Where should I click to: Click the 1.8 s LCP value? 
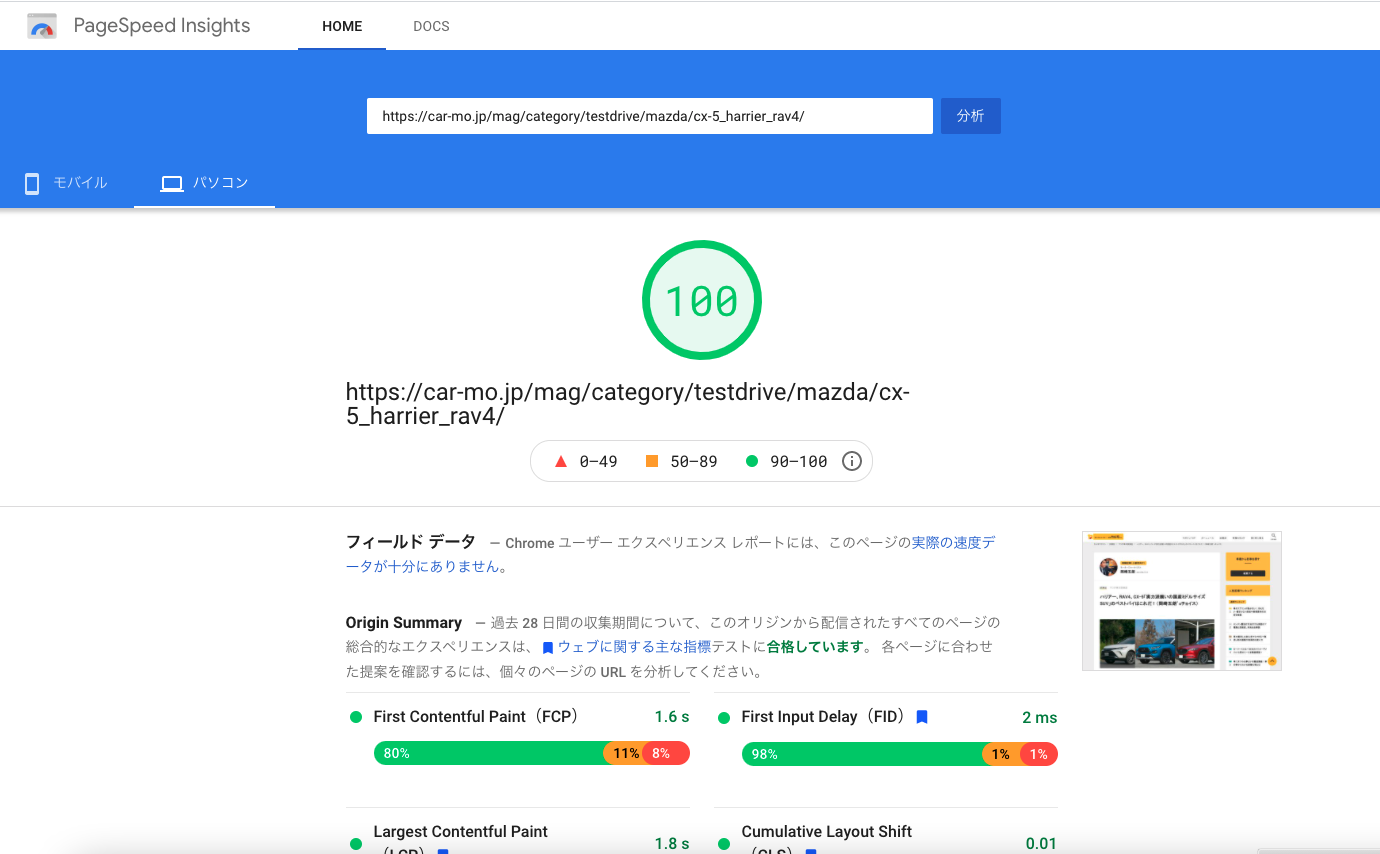(x=672, y=844)
